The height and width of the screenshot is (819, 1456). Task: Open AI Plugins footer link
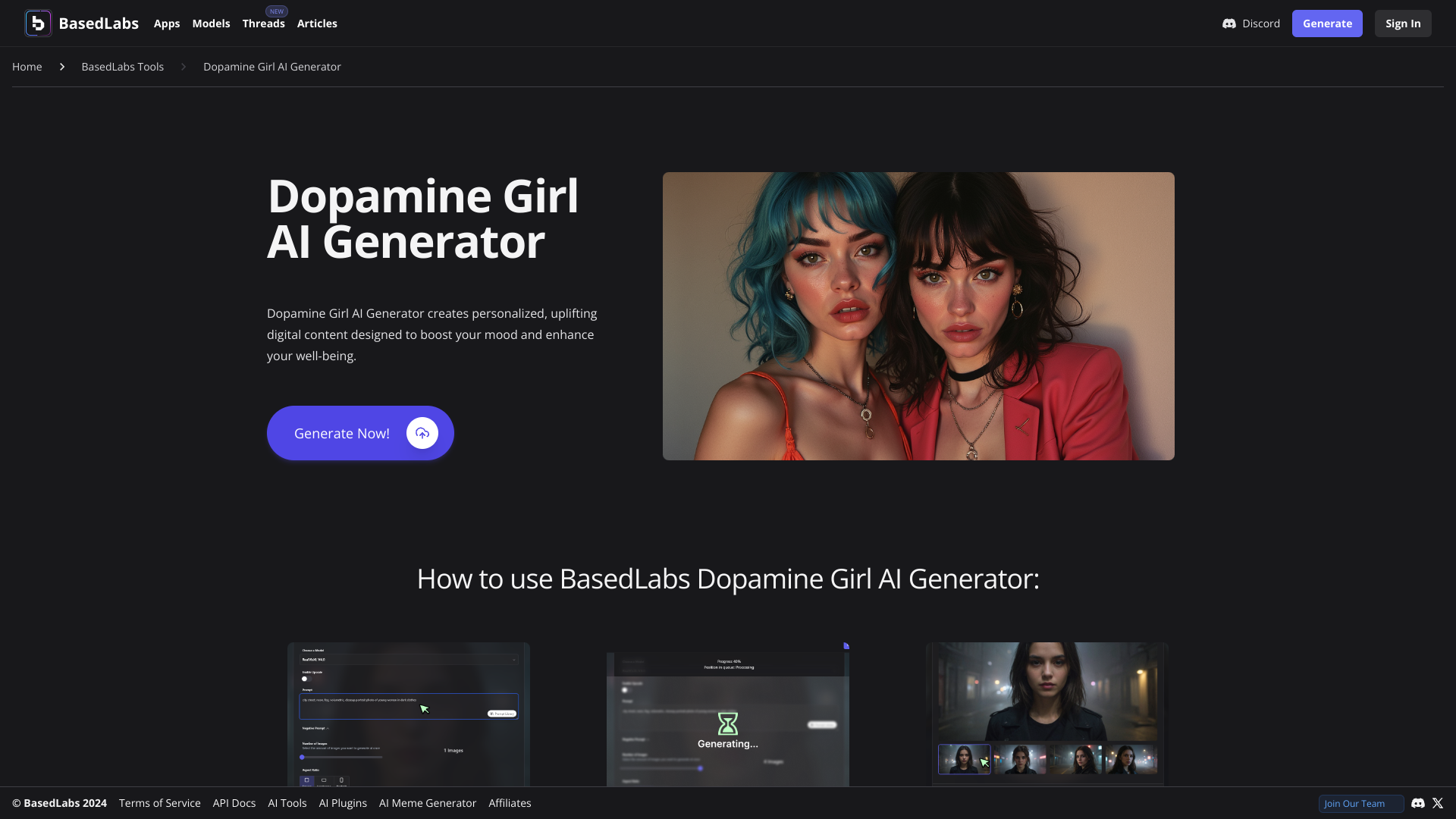pyautogui.click(x=343, y=803)
